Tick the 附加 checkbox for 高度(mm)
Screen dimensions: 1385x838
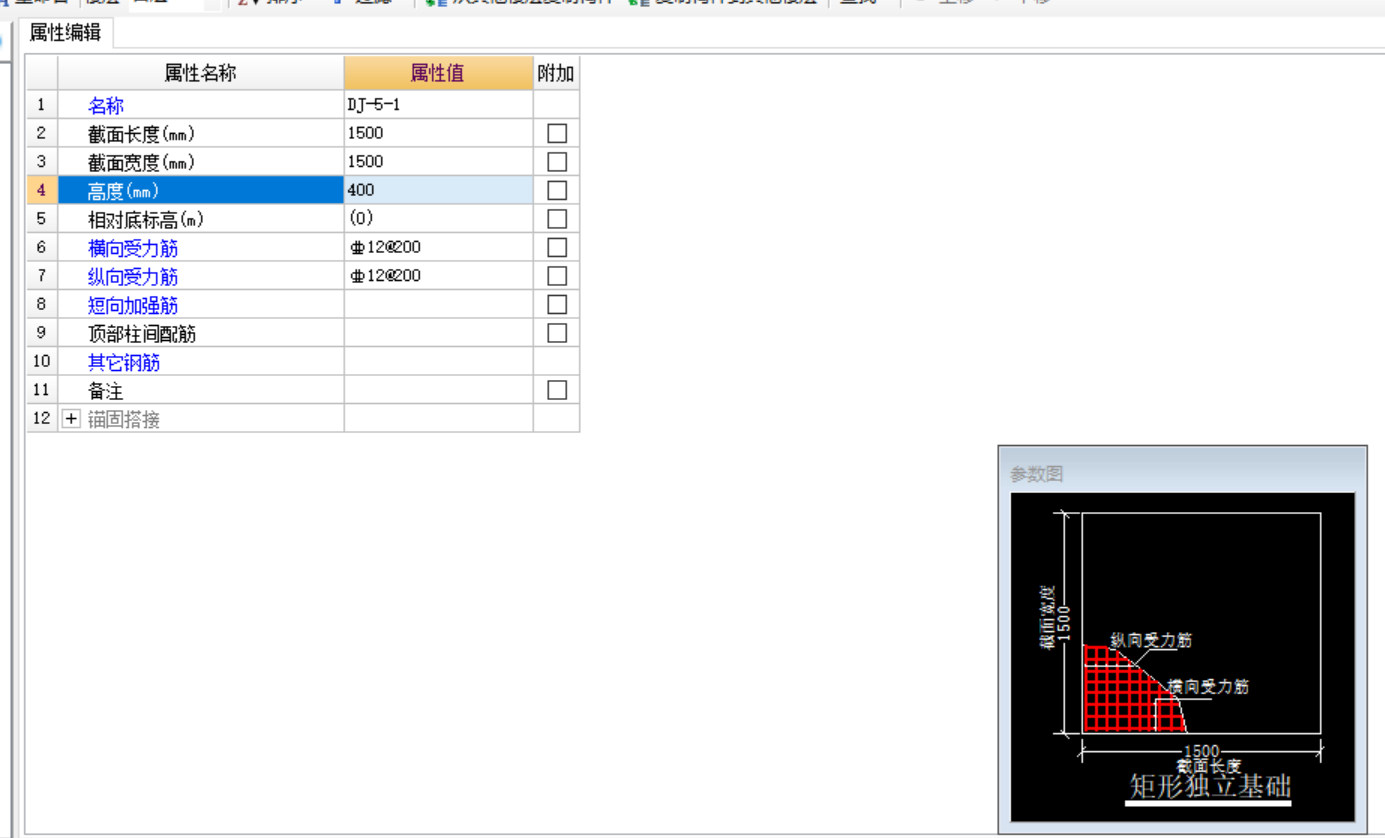557,190
